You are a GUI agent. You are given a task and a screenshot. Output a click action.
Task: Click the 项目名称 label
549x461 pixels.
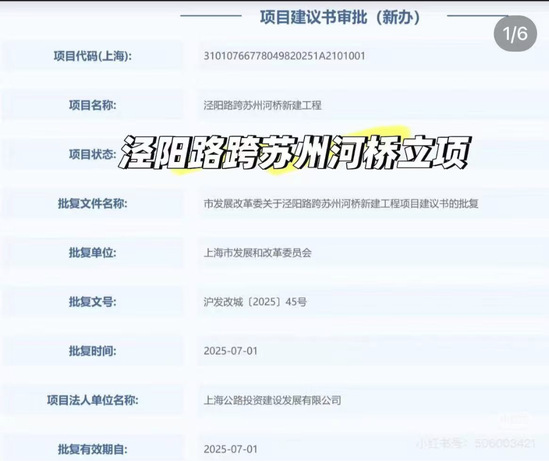93,105
